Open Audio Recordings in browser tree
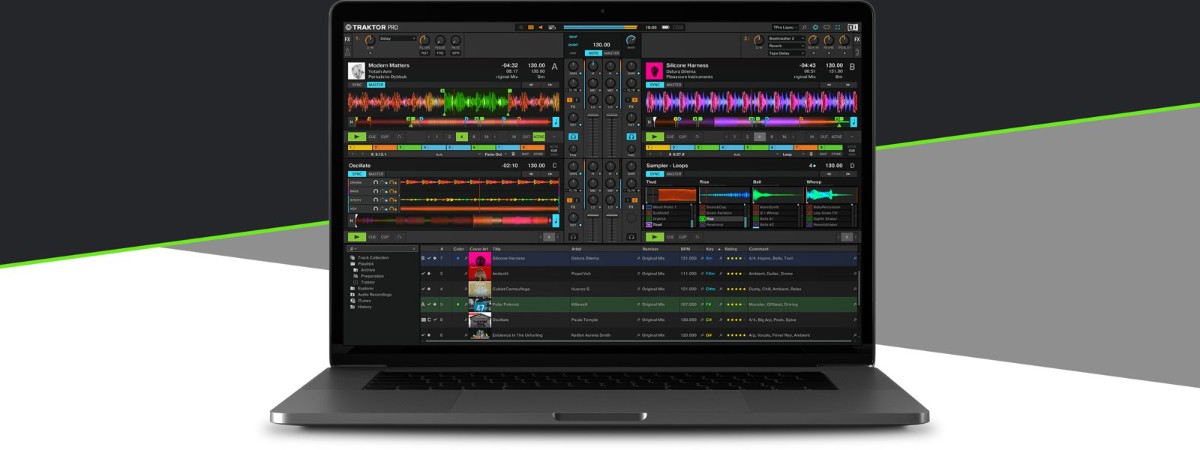This screenshot has width=1200, height=450. pyautogui.click(x=373, y=294)
